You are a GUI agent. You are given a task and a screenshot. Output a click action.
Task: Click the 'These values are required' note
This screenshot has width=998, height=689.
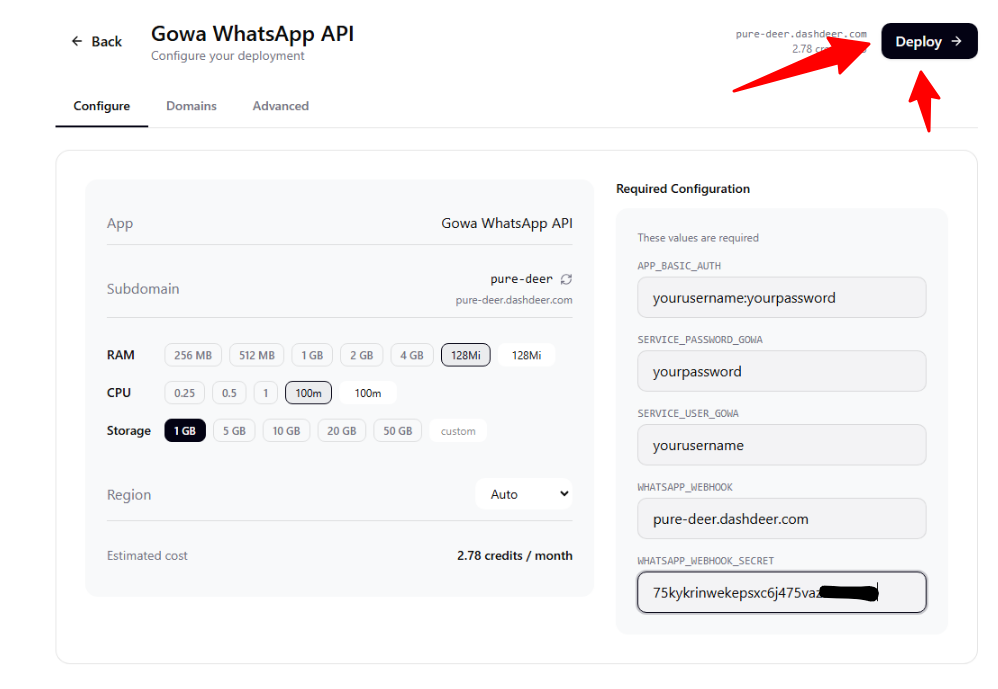point(698,238)
